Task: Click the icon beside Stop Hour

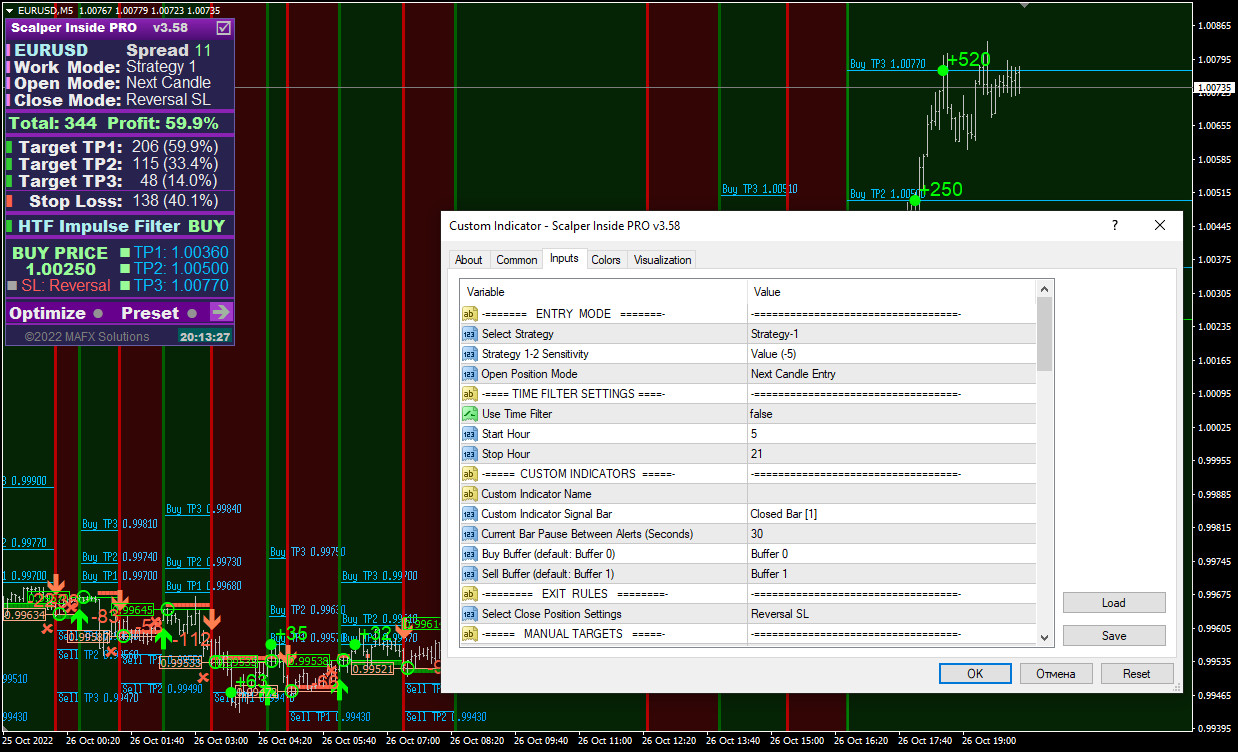Action: coord(469,454)
